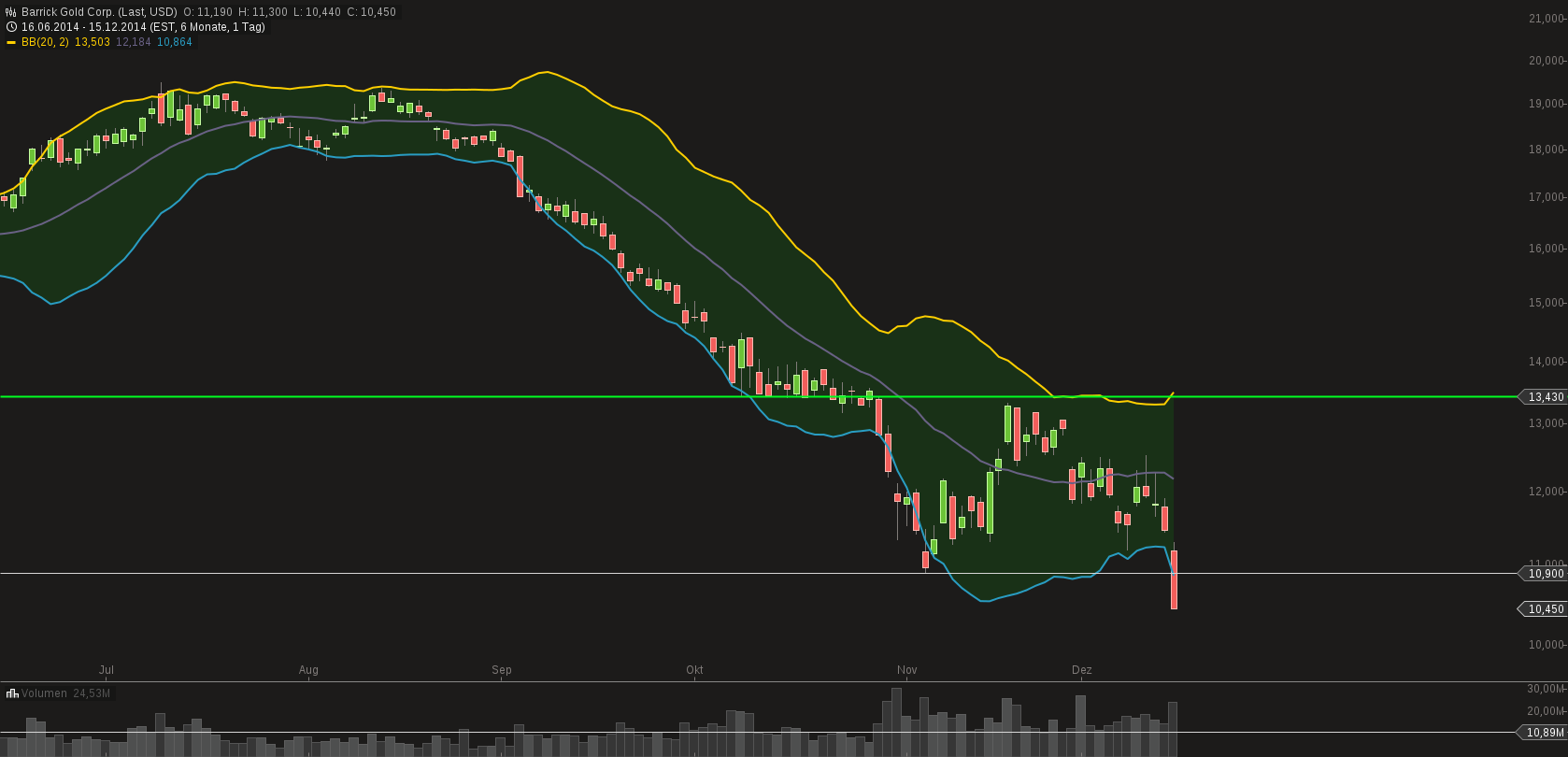1568x757 pixels.
Task: Click the '30,00M' volume axis label
Action: 1547,689
